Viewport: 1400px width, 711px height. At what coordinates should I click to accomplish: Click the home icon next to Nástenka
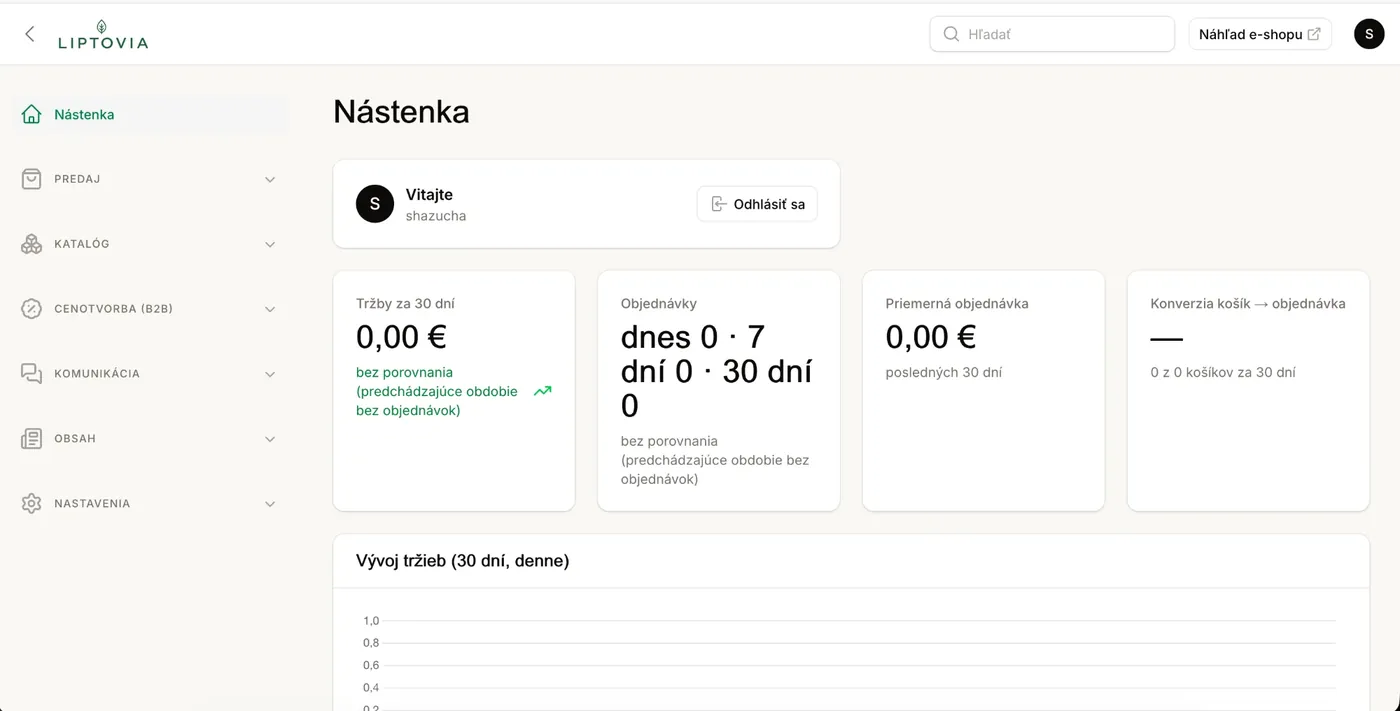click(x=32, y=114)
